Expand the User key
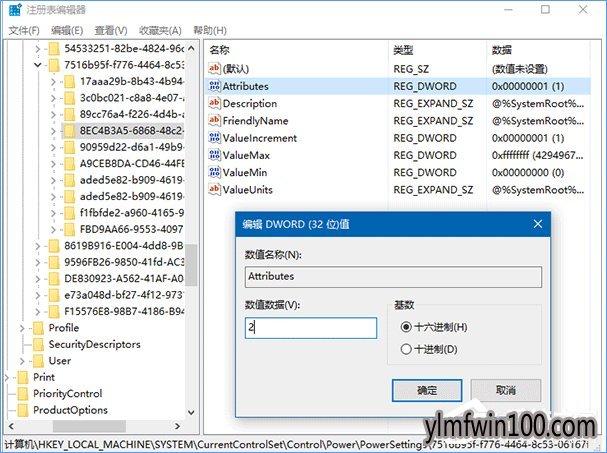This screenshot has height=453, width=607. pyautogui.click(x=22, y=361)
